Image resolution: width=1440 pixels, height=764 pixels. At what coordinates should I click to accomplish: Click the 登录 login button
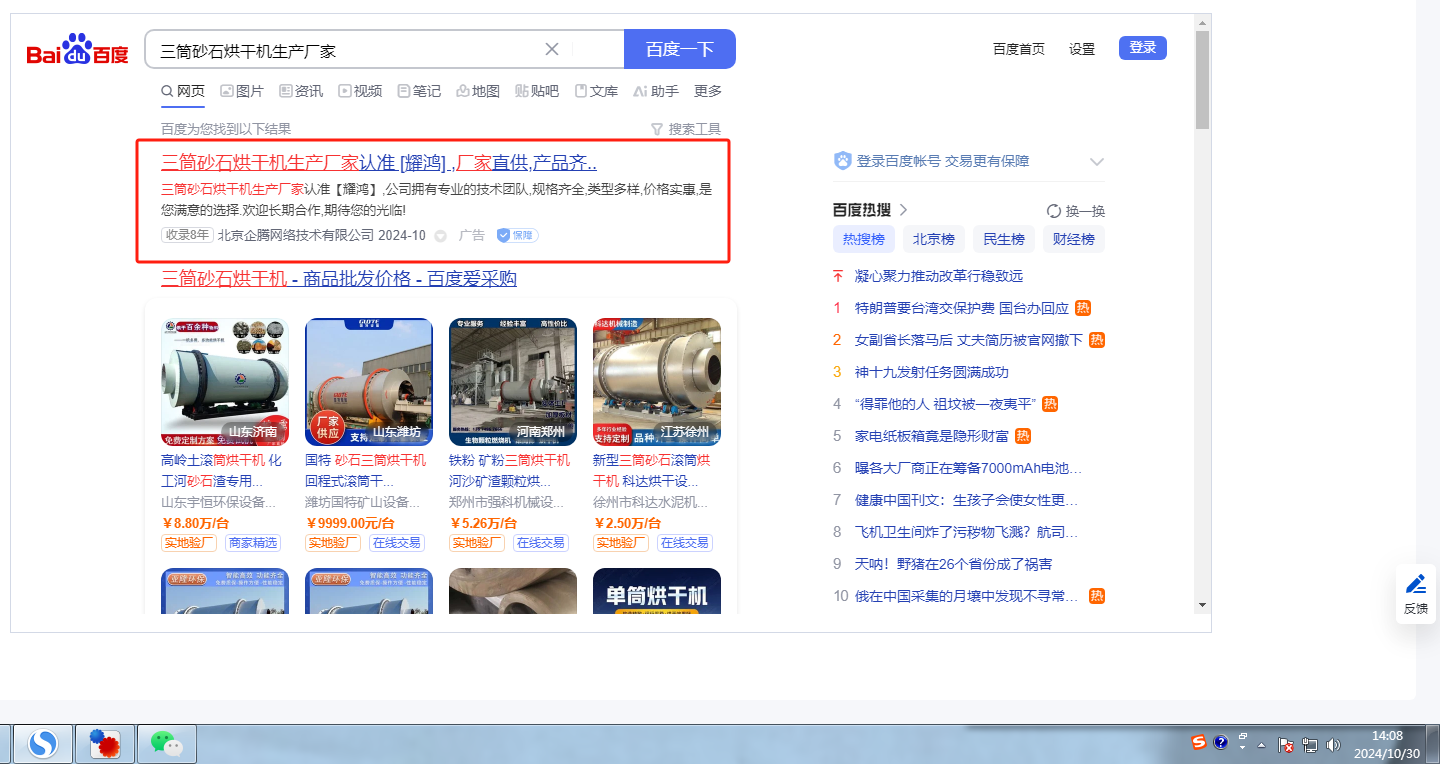1143,48
